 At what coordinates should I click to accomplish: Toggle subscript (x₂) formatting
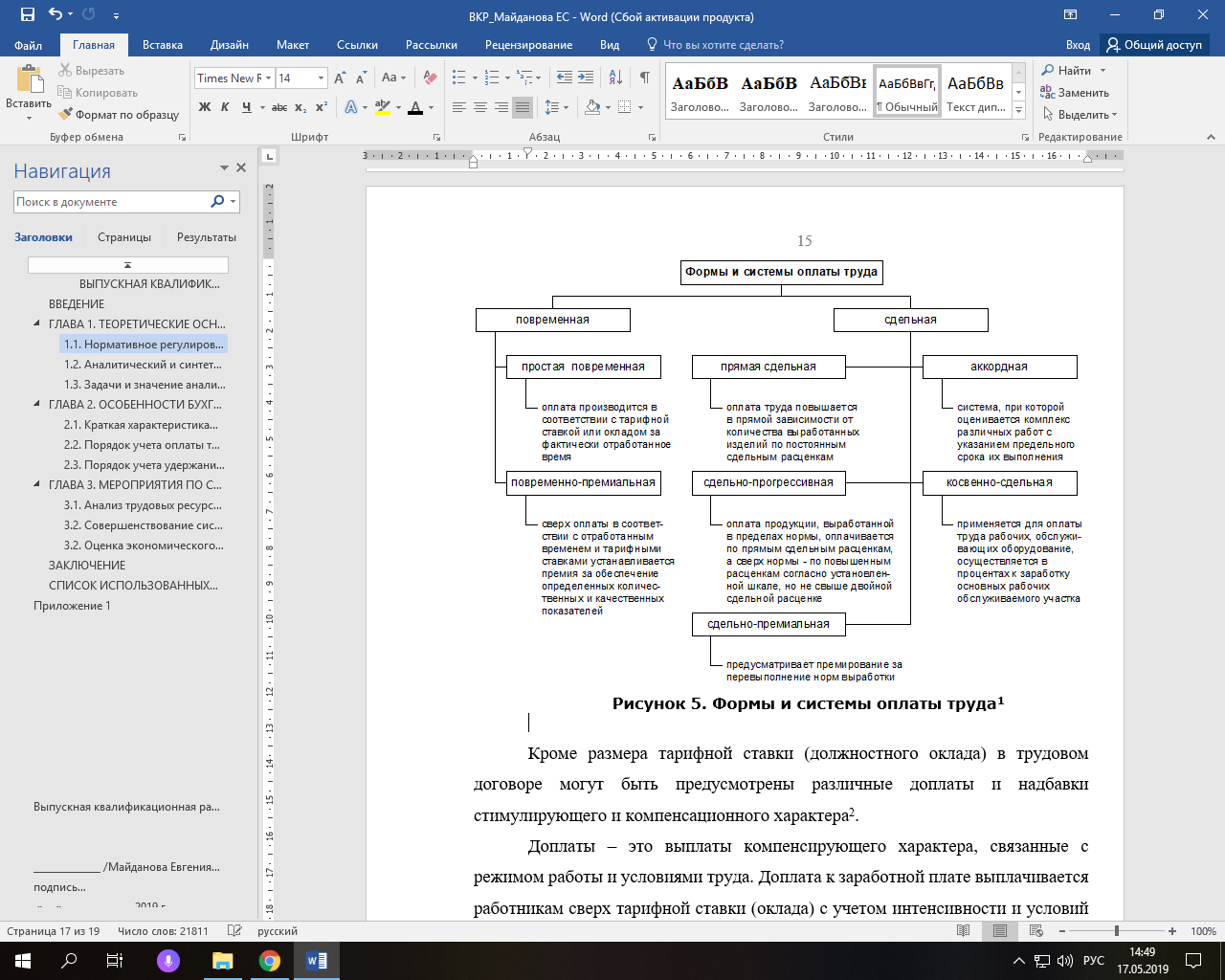pos(301,107)
